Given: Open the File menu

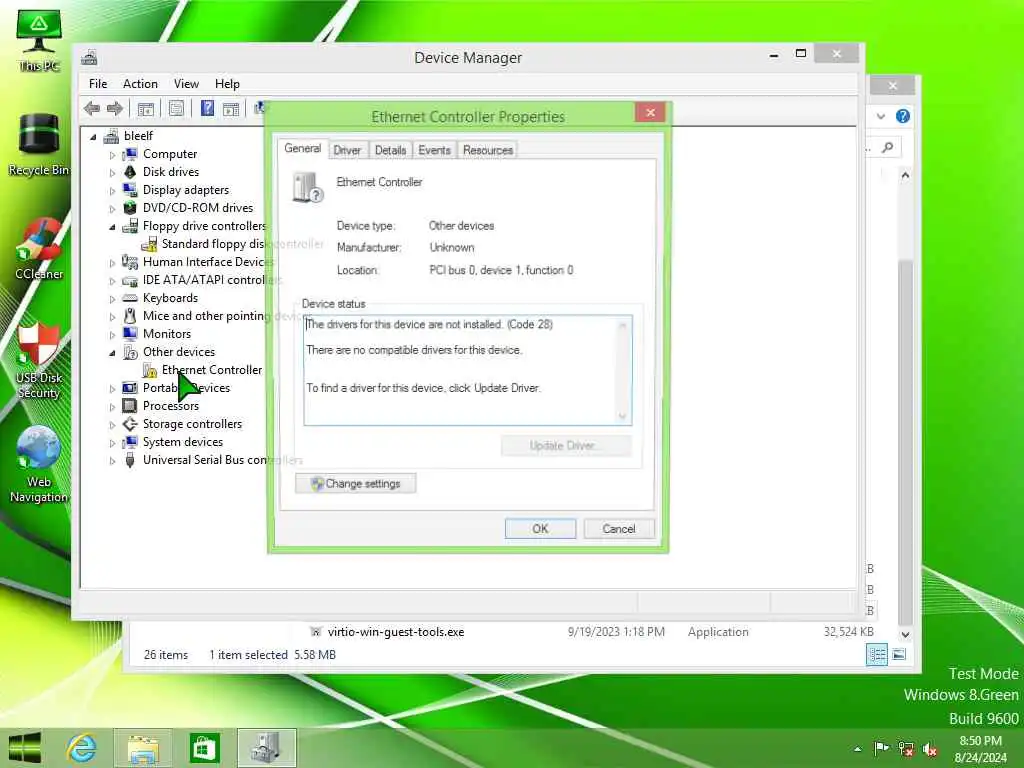Looking at the screenshot, I should (98, 84).
